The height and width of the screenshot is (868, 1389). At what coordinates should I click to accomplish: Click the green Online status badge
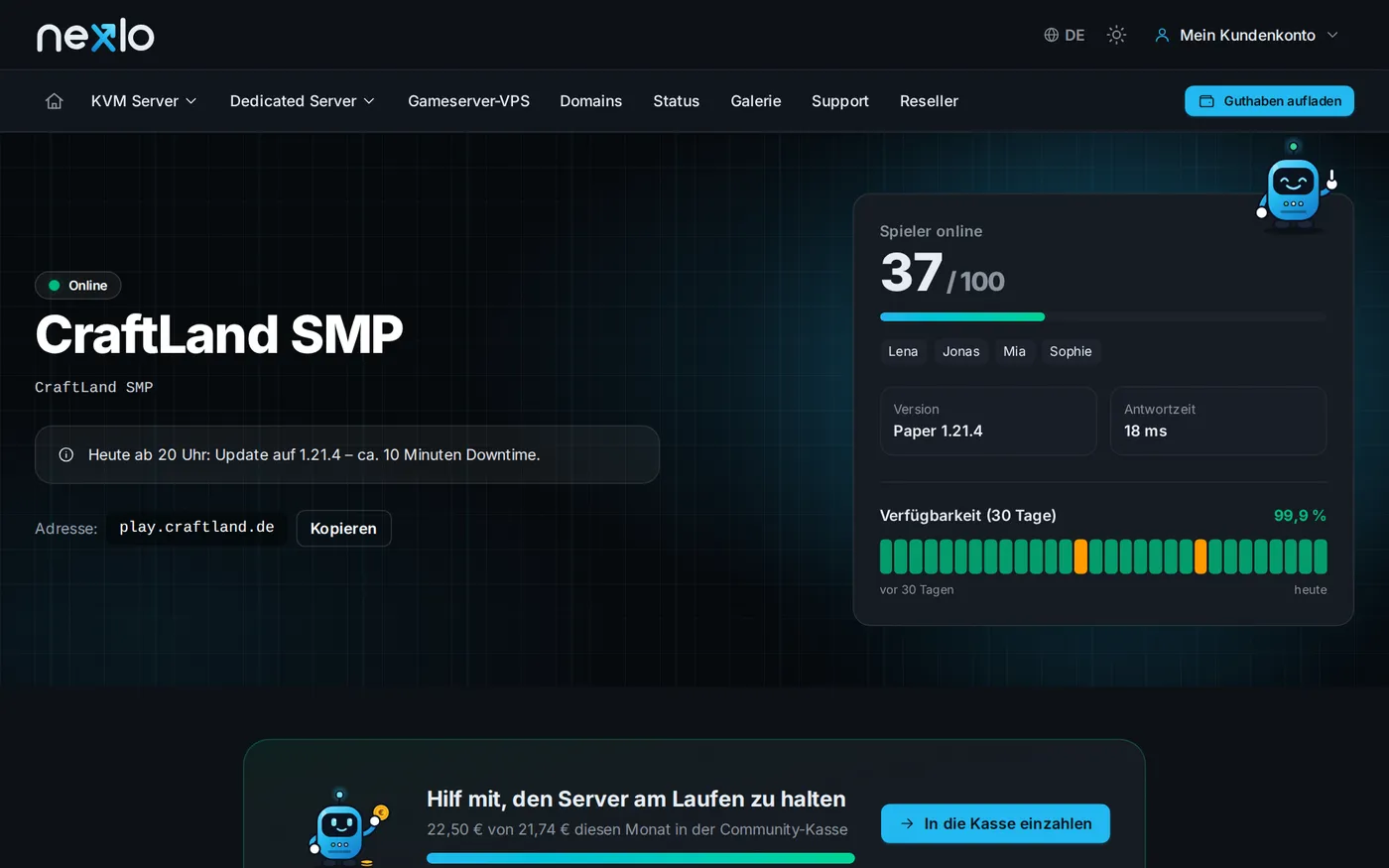tap(77, 286)
